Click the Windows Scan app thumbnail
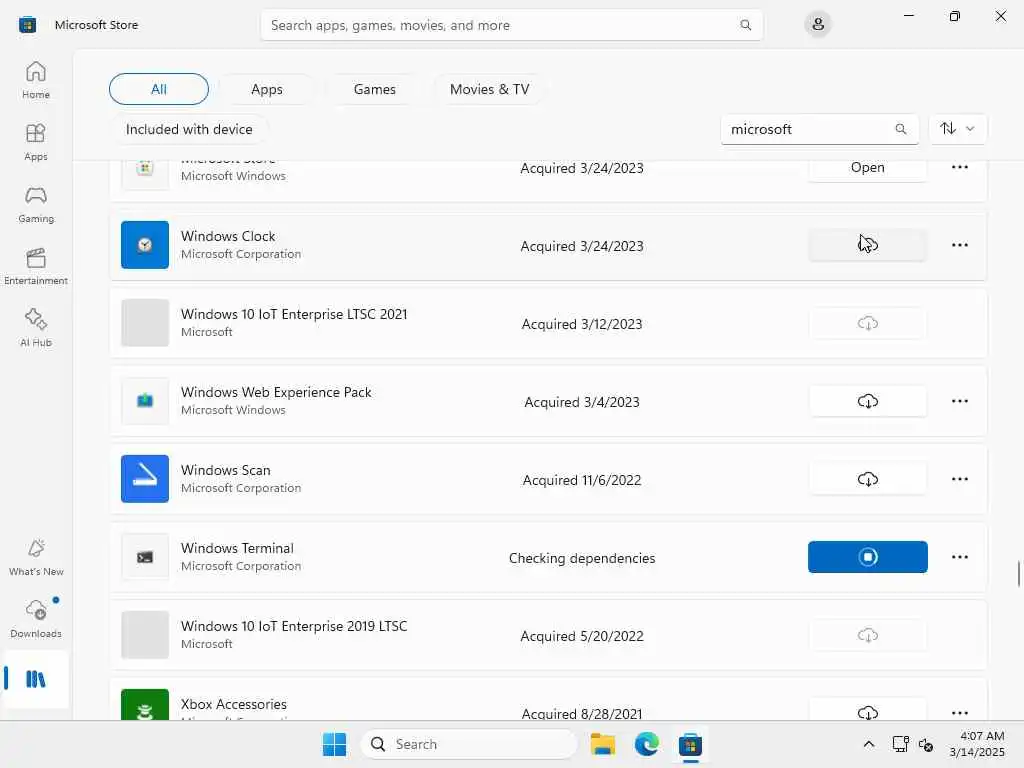 [145, 479]
